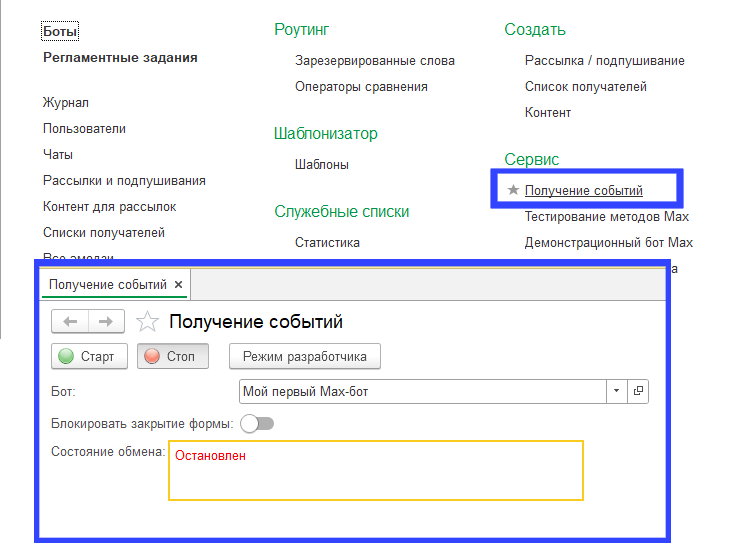Click the Роутинг section heading
Screen dimensions: 736x546
301,30
